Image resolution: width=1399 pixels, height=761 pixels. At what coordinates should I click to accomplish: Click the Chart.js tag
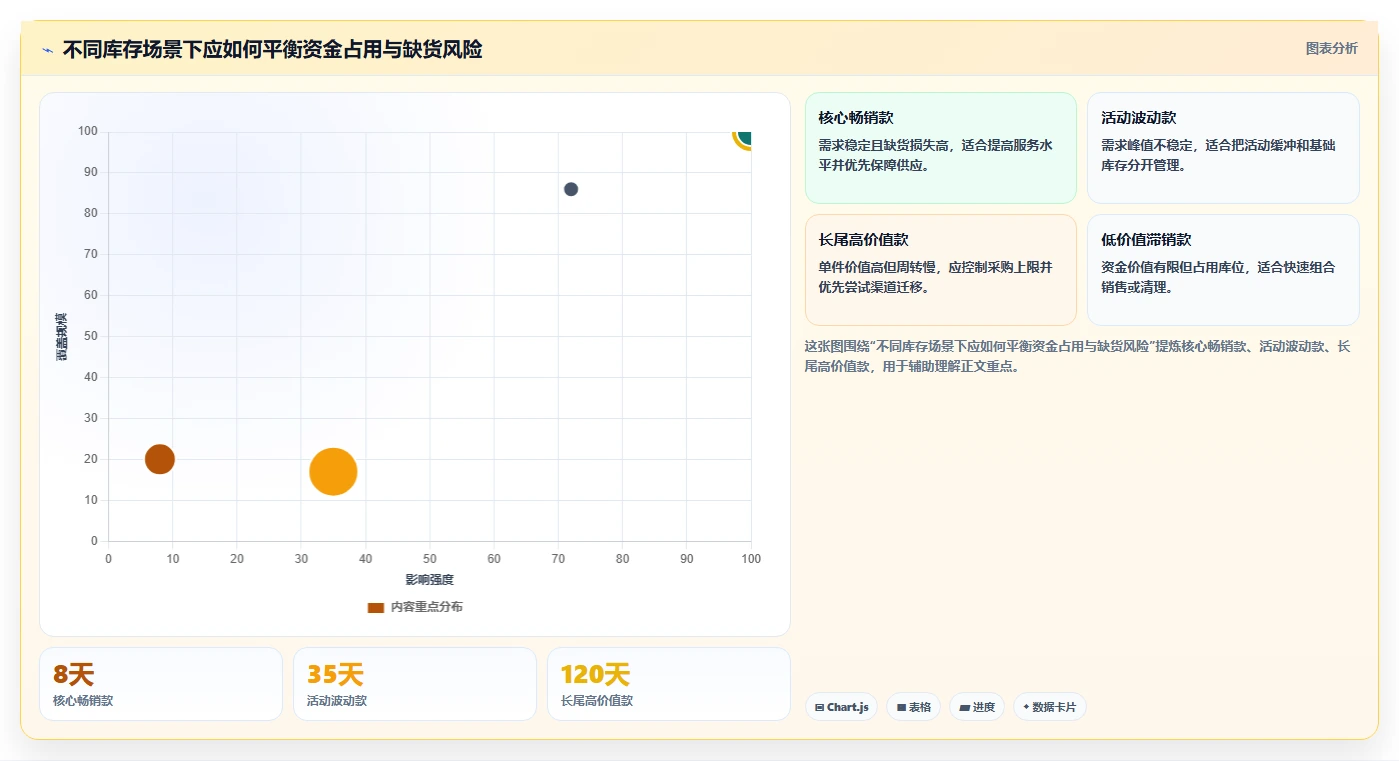coord(841,707)
